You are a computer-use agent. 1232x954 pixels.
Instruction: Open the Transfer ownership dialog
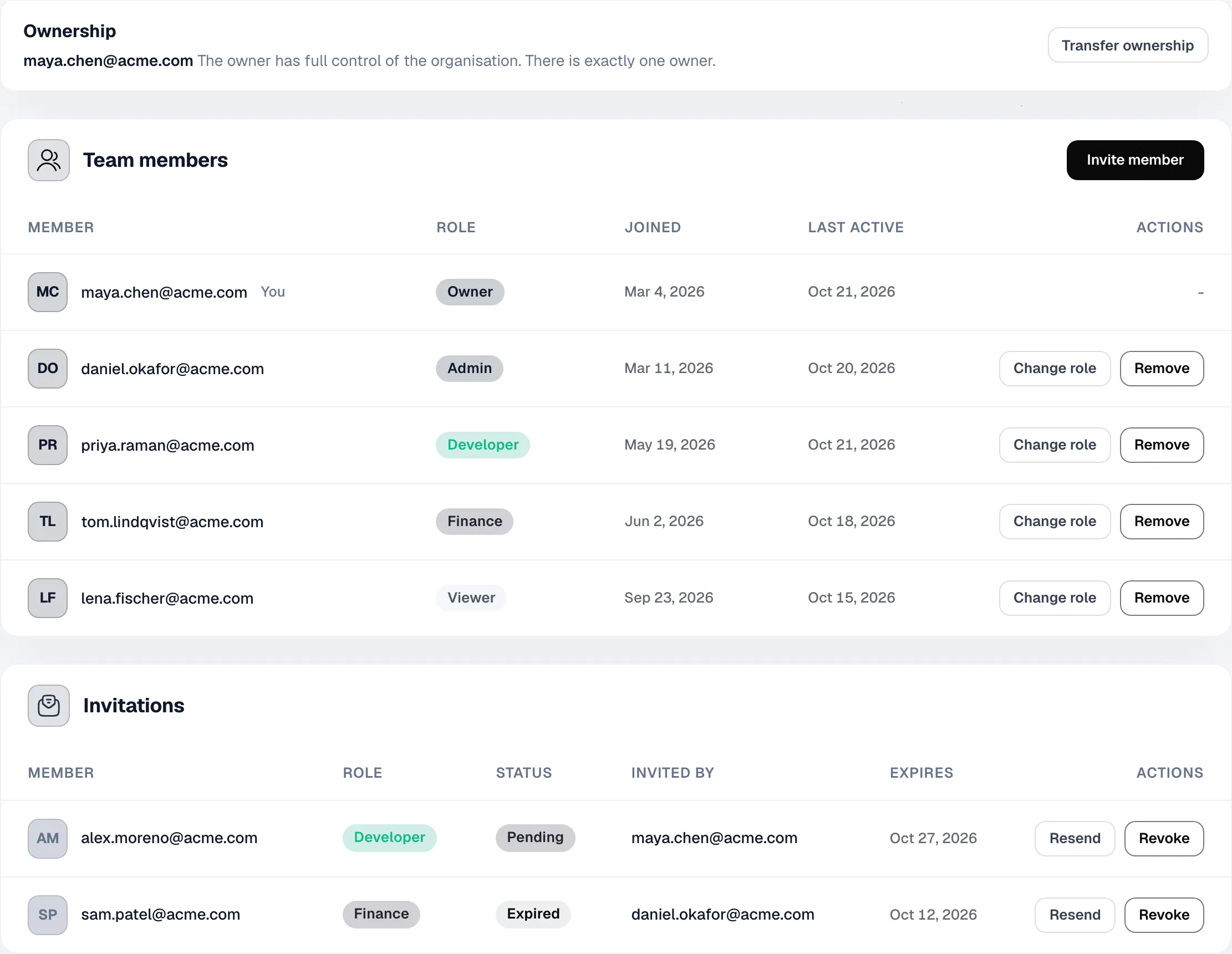pos(1128,45)
